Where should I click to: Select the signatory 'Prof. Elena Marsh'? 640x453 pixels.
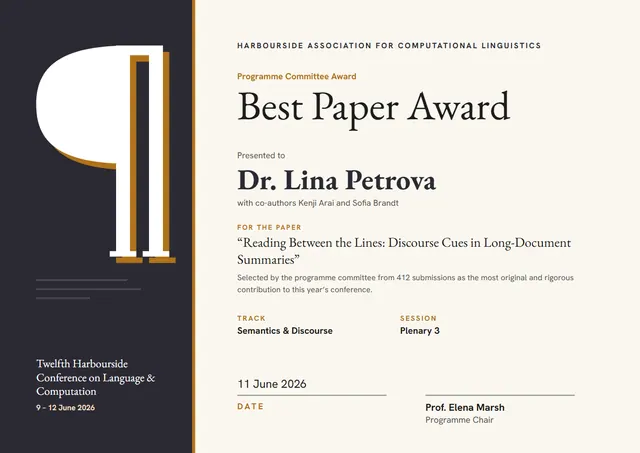tap(465, 408)
